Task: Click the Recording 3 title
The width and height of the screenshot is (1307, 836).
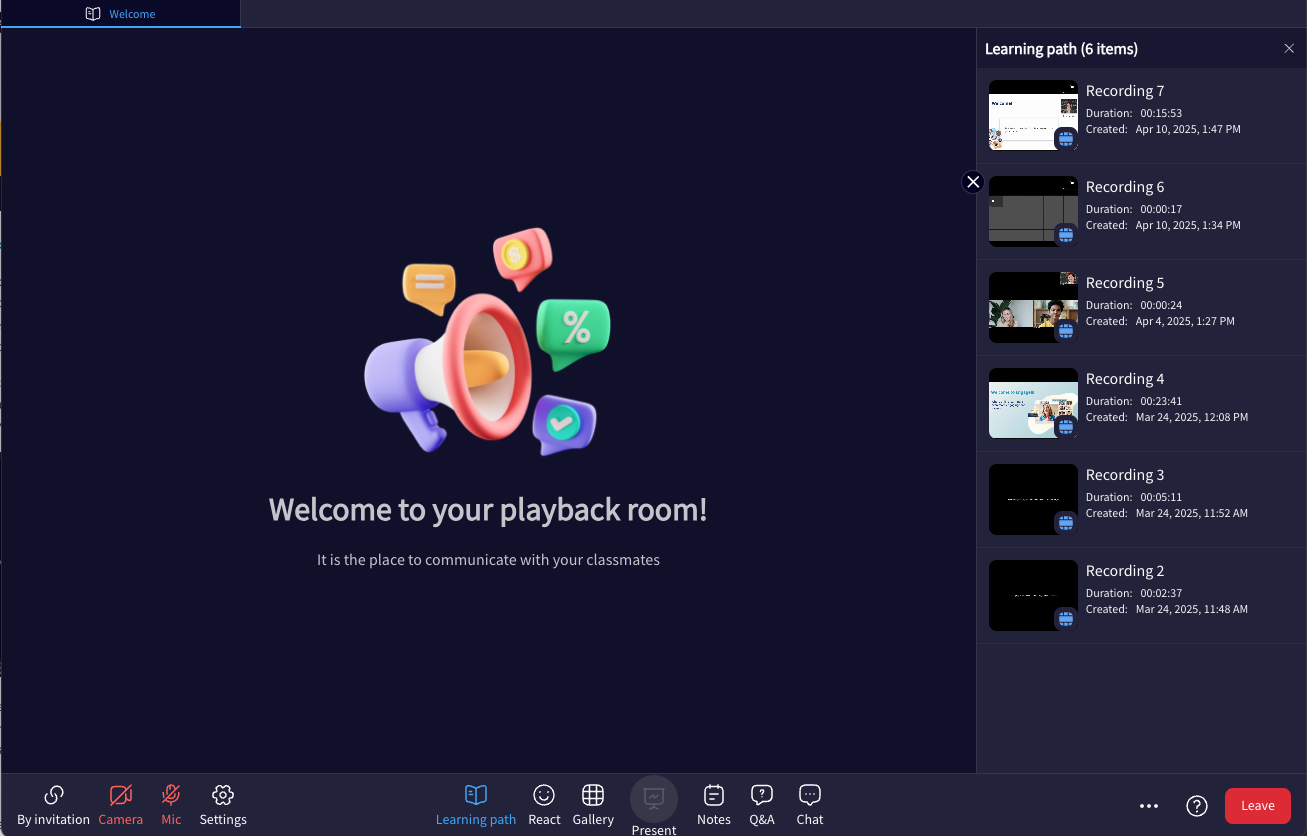Action: tap(1125, 475)
